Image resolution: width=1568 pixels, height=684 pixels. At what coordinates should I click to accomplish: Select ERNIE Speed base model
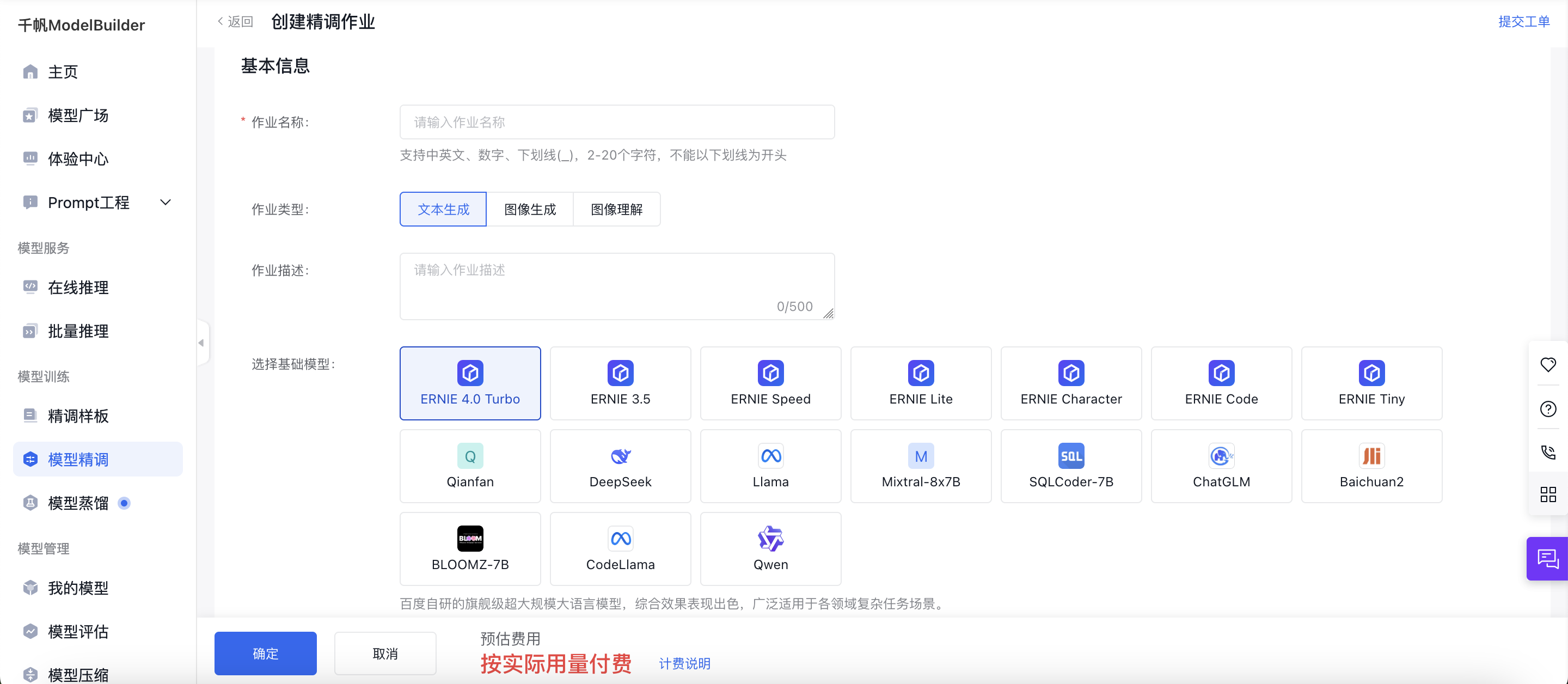(770, 383)
